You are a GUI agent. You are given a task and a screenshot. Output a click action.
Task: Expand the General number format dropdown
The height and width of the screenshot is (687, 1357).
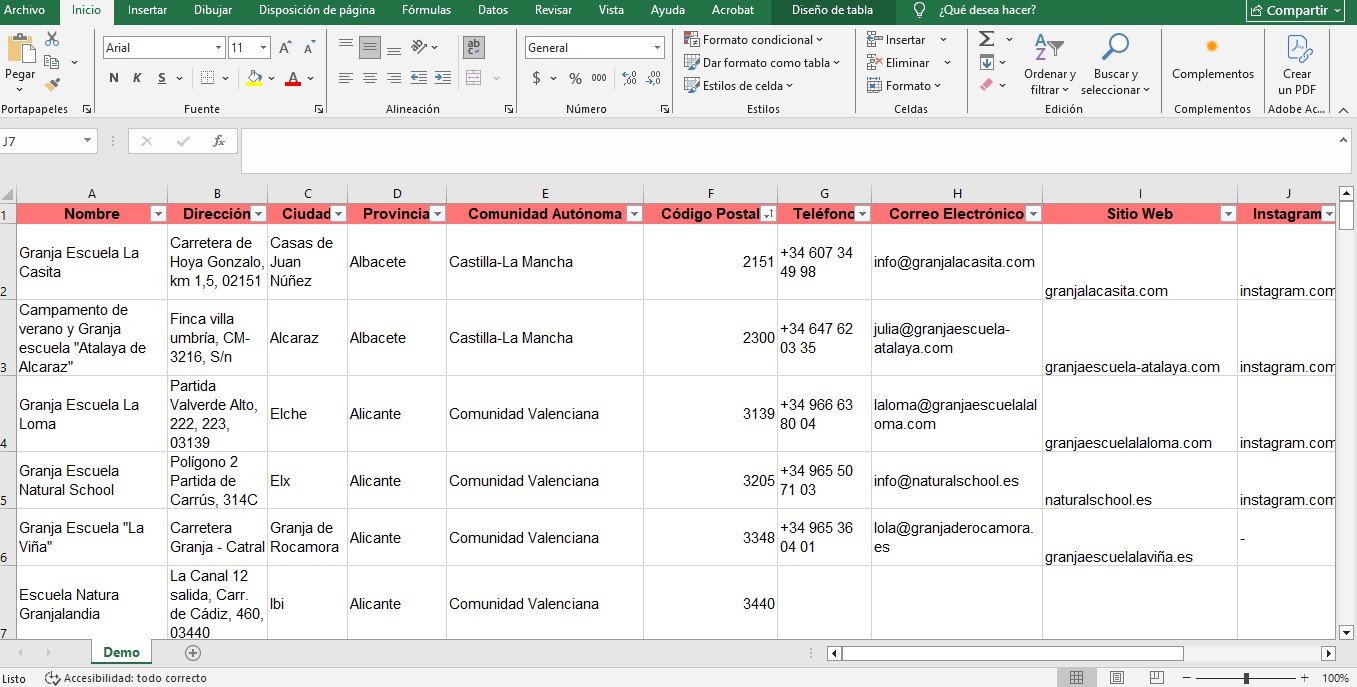tap(657, 48)
